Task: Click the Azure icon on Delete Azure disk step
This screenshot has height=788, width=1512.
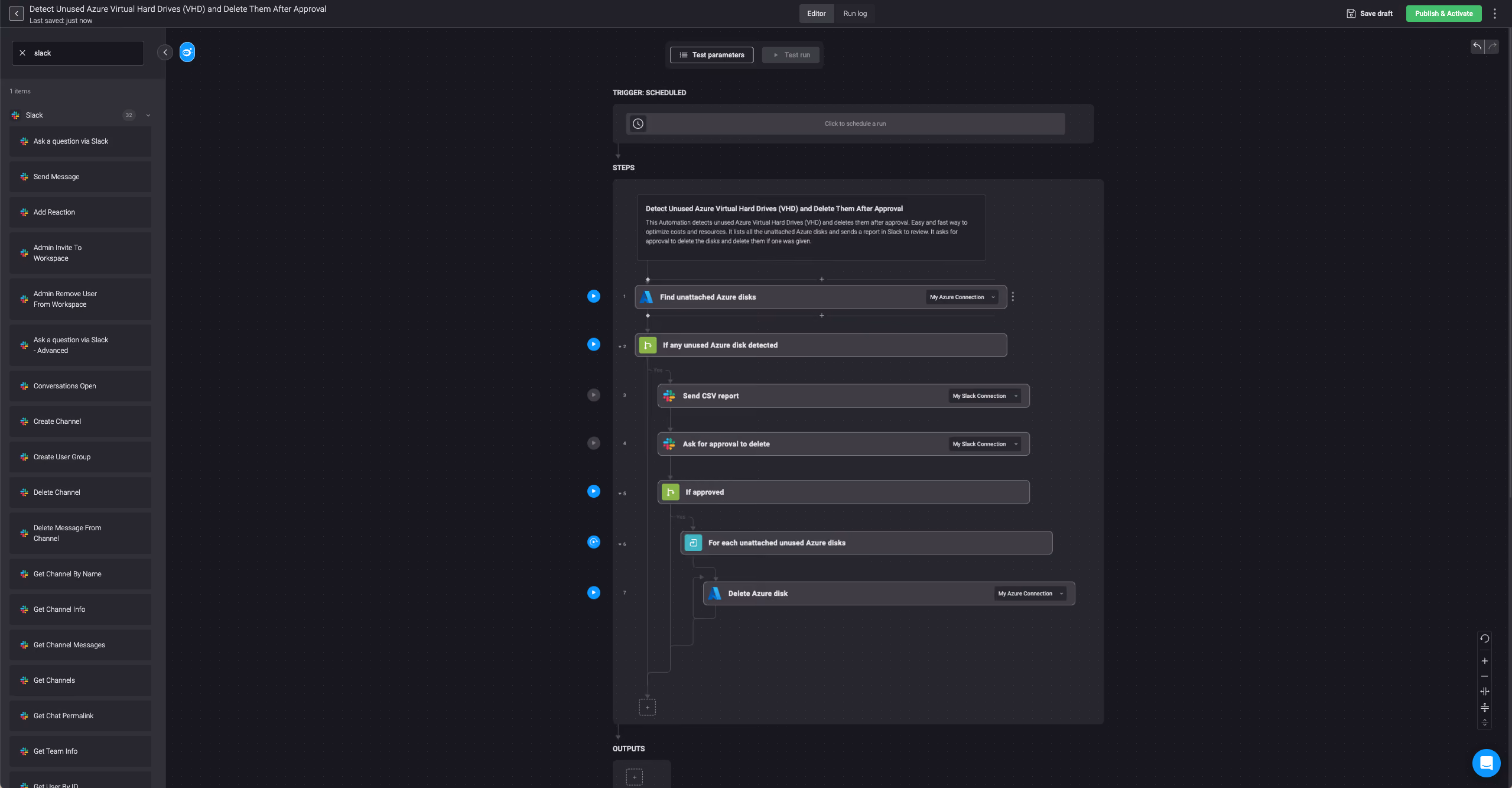Action: (715, 594)
